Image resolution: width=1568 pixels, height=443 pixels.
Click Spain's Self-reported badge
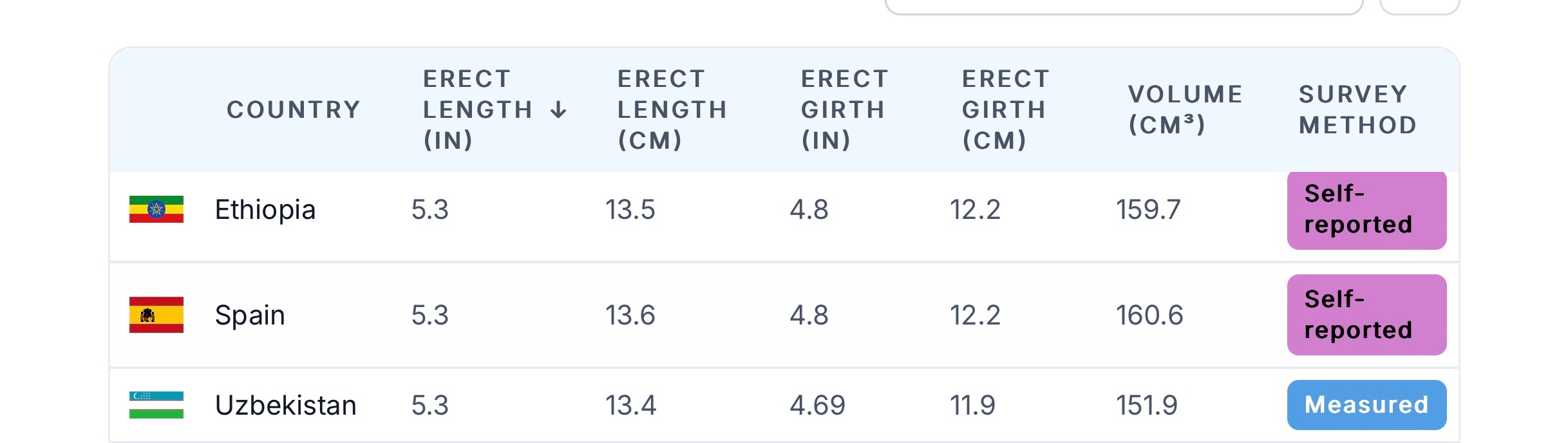[1366, 315]
